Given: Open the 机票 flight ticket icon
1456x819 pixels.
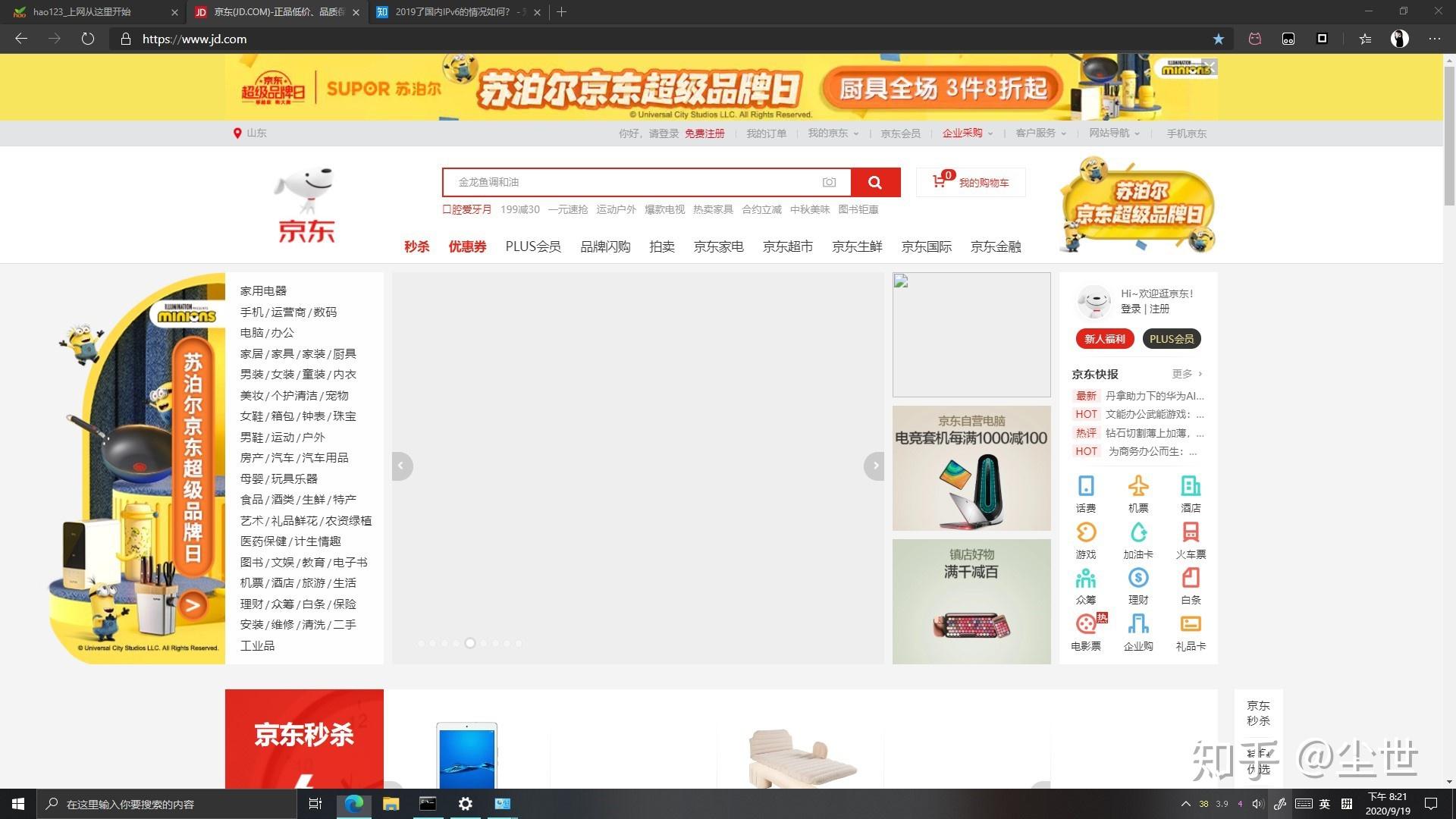Looking at the screenshot, I should (x=1137, y=486).
